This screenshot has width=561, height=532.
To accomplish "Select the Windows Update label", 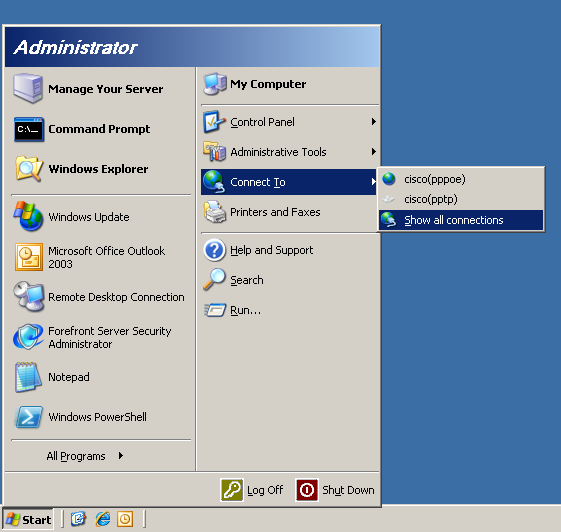I will pos(89,217).
